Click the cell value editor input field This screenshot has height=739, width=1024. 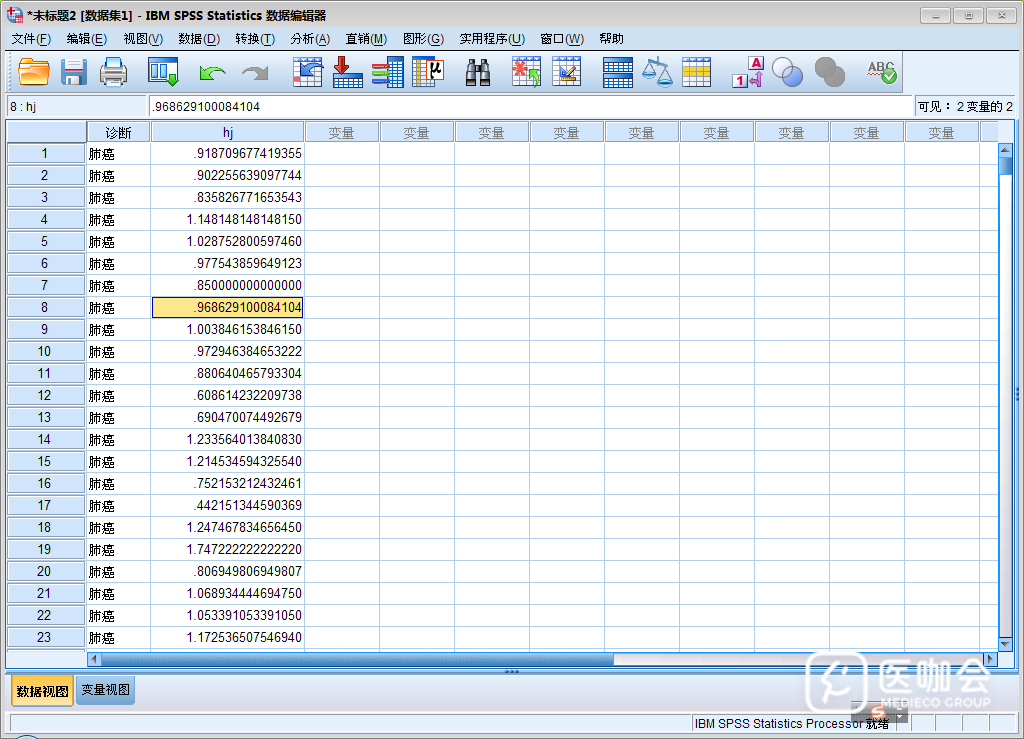[x=530, y=106]
